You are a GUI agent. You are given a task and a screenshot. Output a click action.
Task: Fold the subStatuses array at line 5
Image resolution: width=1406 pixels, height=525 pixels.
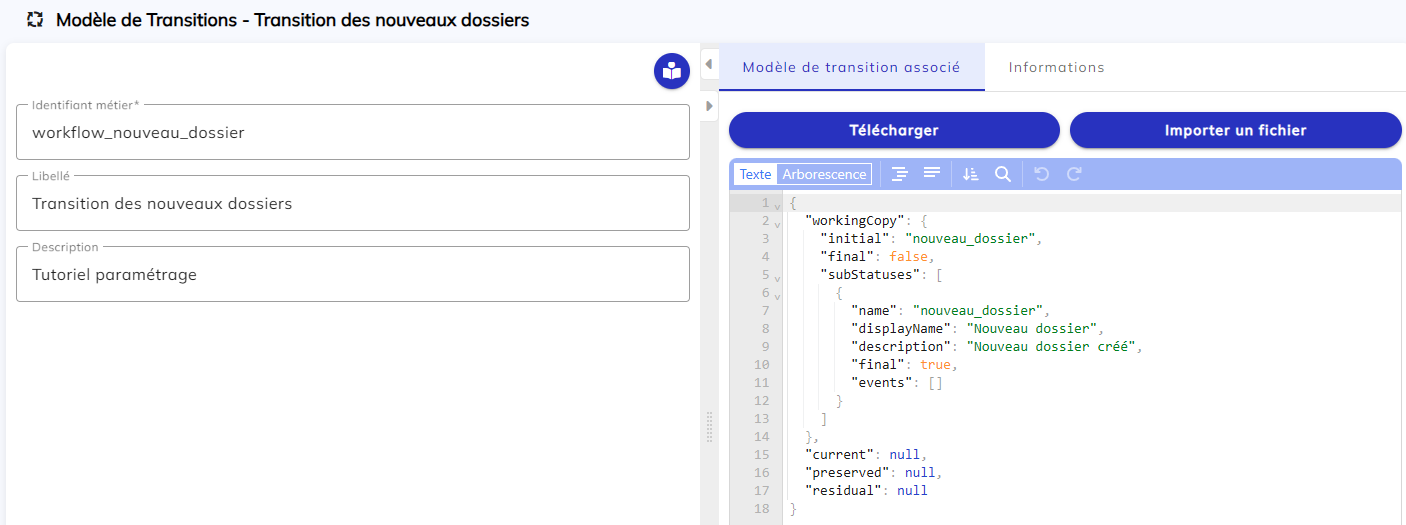pos(777,276)
